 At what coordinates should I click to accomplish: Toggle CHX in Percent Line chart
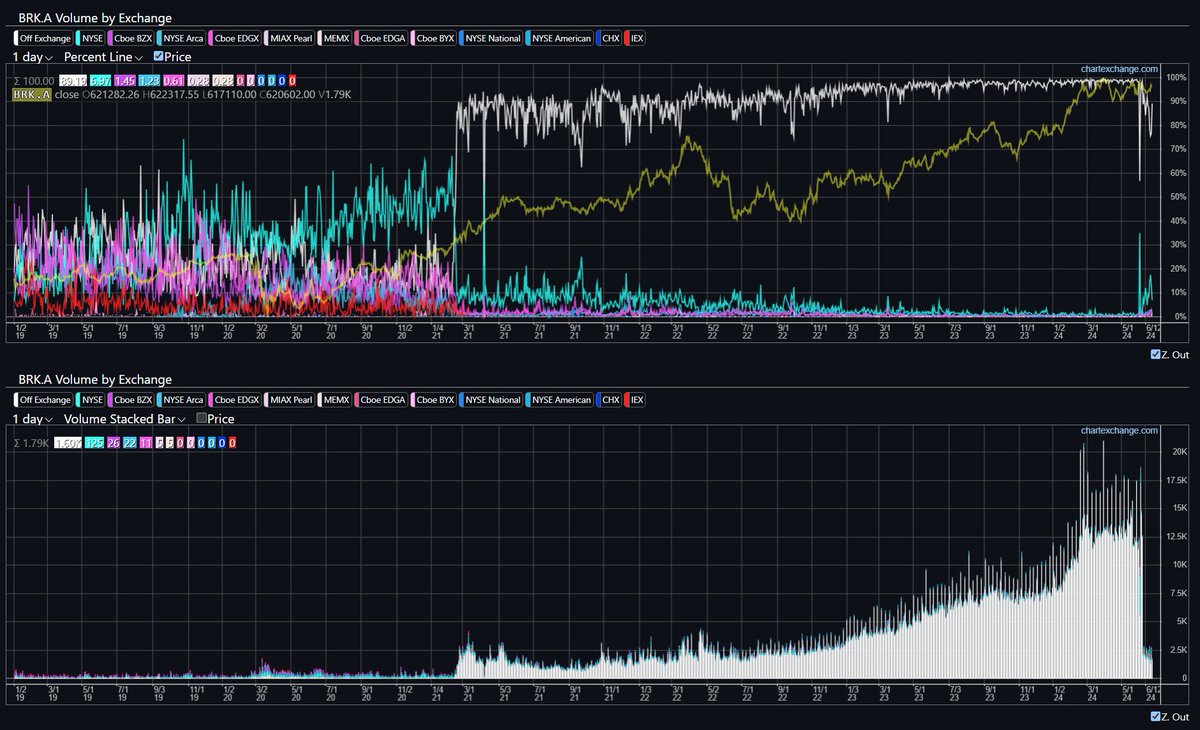[x=609, y=38]
